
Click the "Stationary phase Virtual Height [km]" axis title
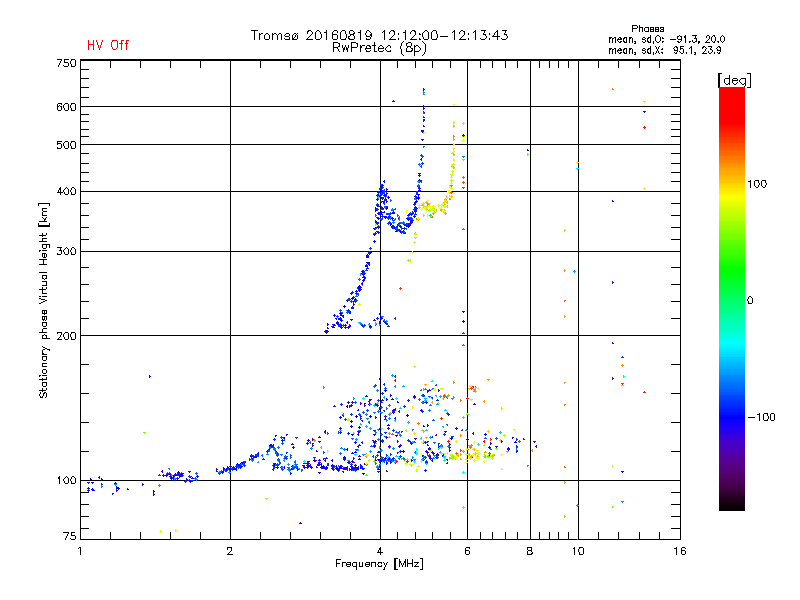click(44, 301)
